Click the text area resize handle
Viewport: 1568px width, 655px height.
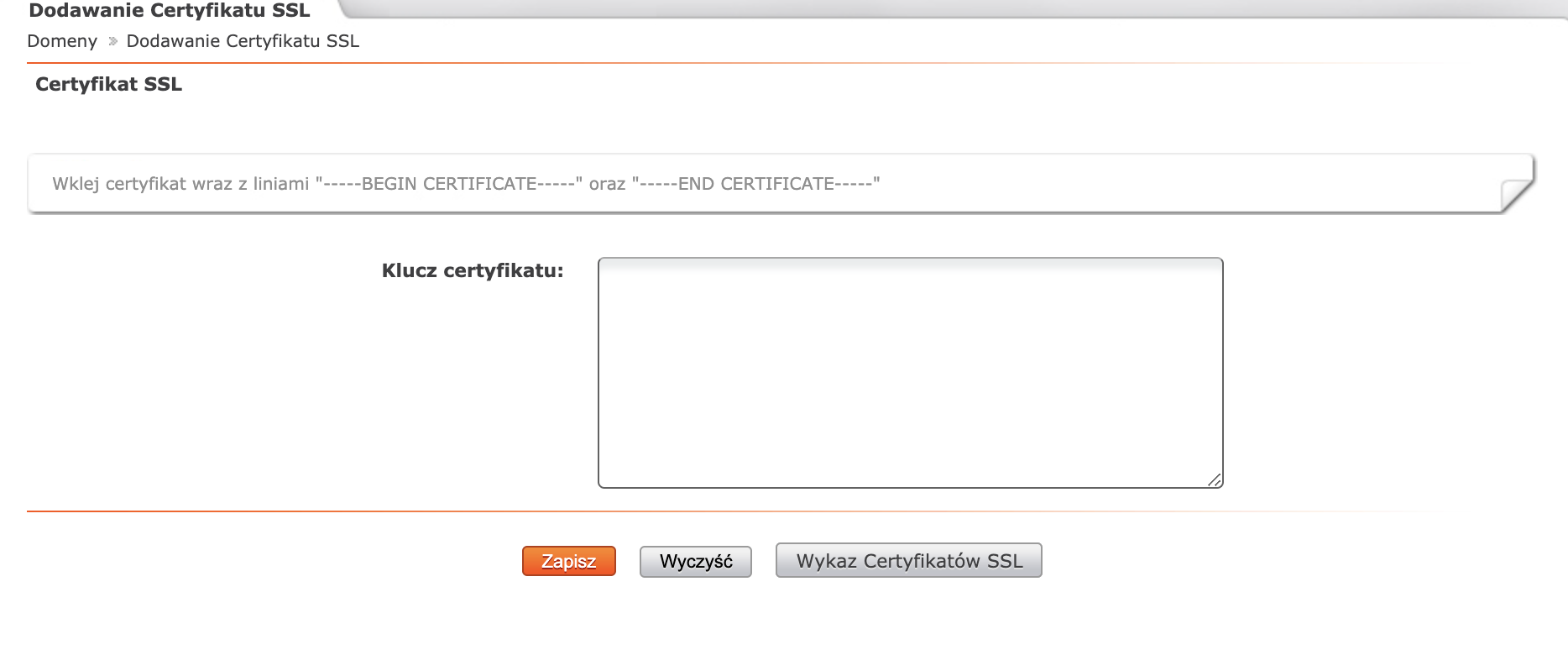click(x=1215, y=479)
